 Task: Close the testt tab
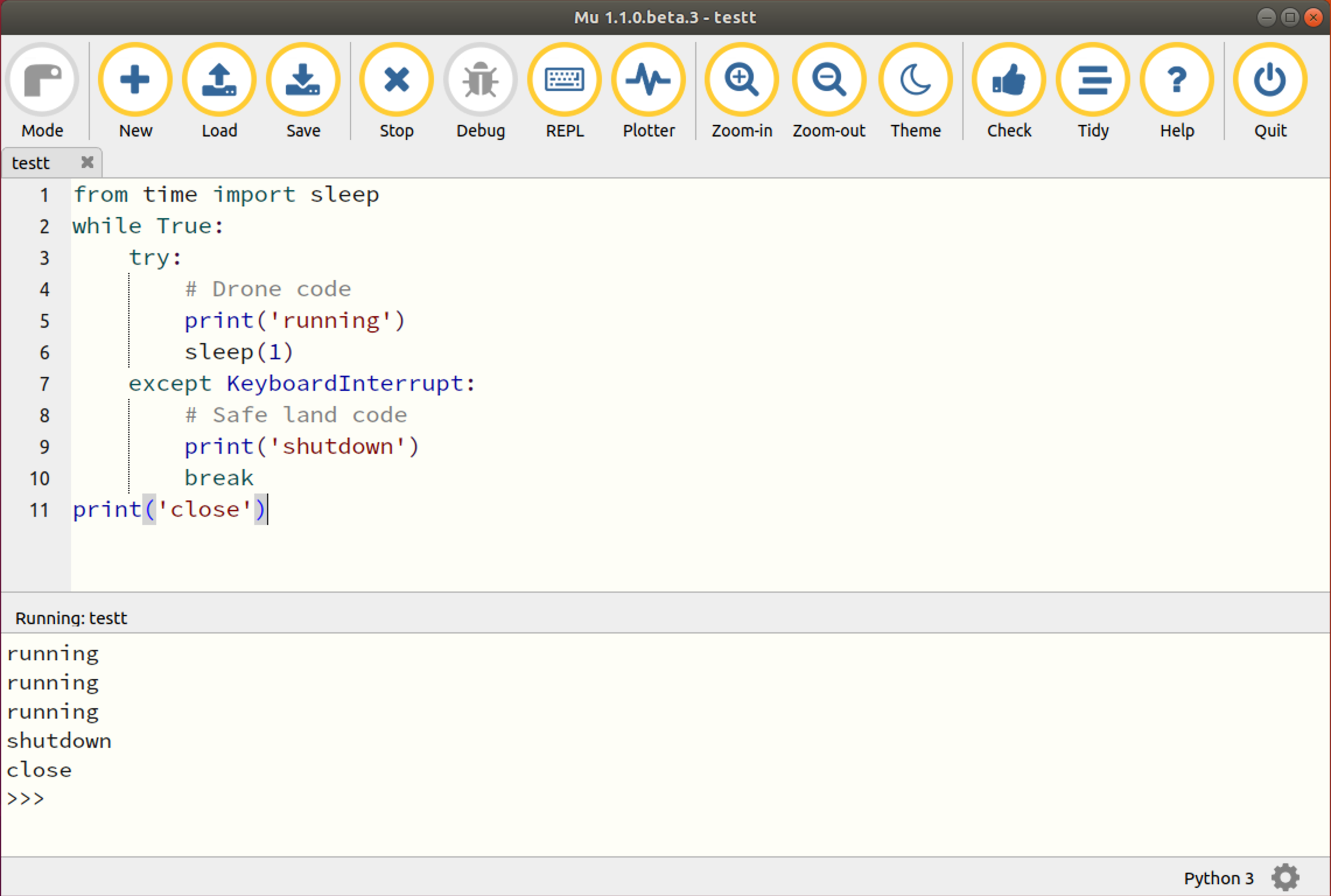tap(86, 163)
